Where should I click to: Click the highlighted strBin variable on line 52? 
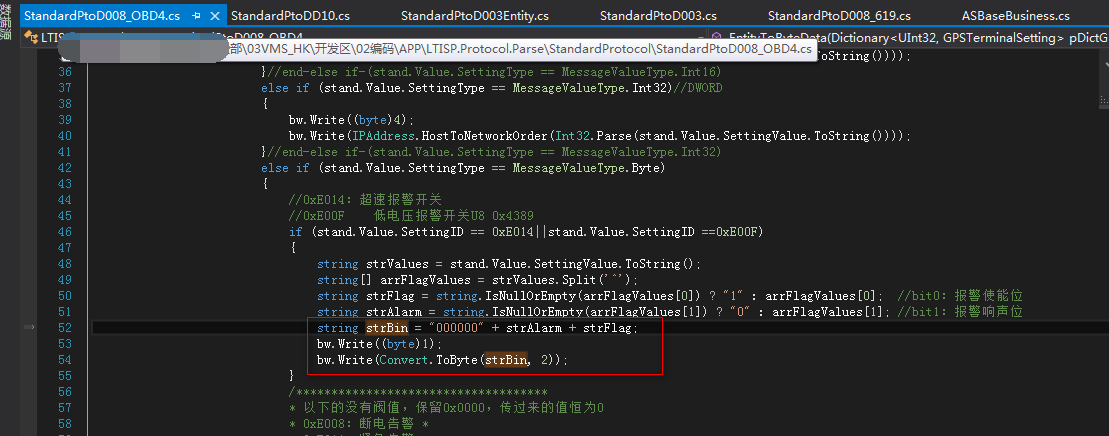pos(387,328)
